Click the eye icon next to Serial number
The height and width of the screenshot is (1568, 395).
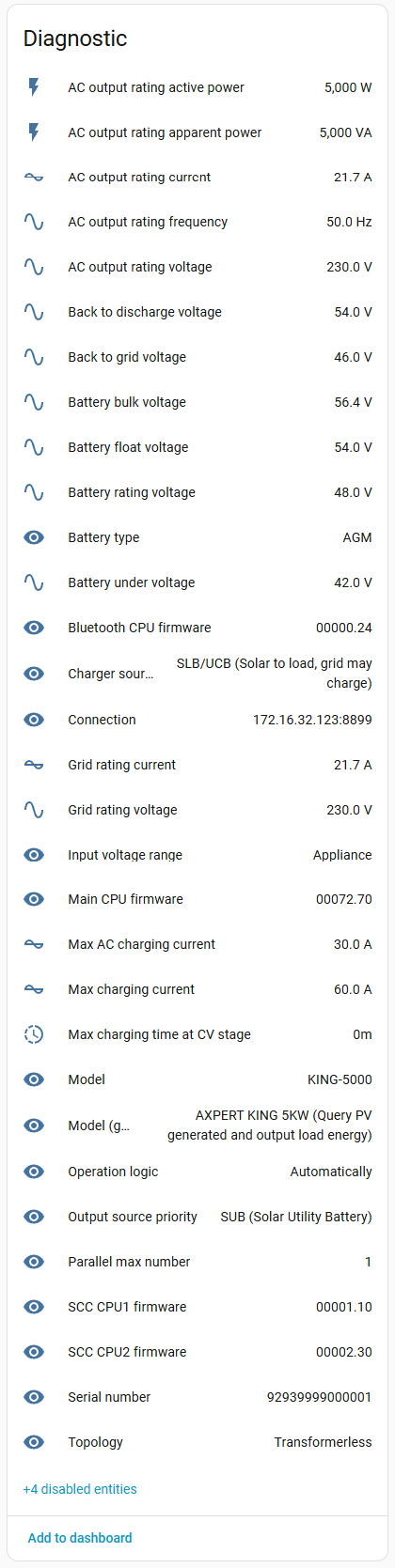click(34, 1397)
